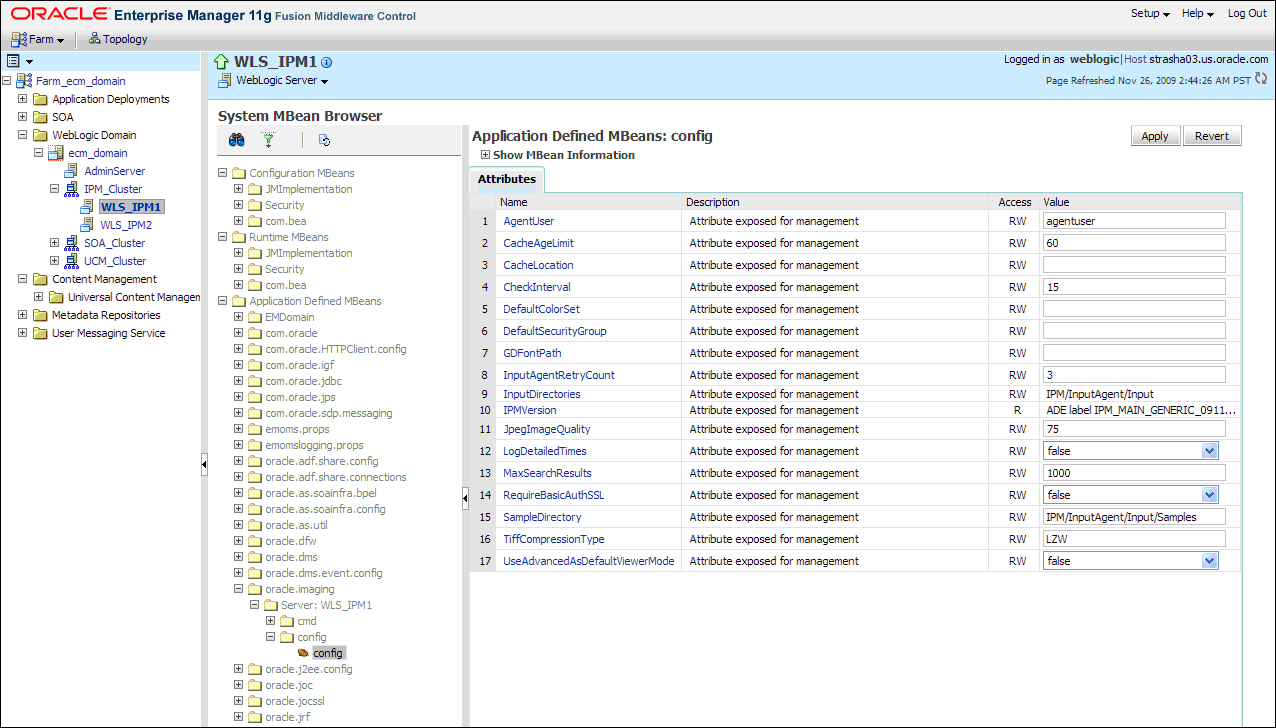
Task: Open the Farm dropdown menu
Action: (x=37, y=39)
